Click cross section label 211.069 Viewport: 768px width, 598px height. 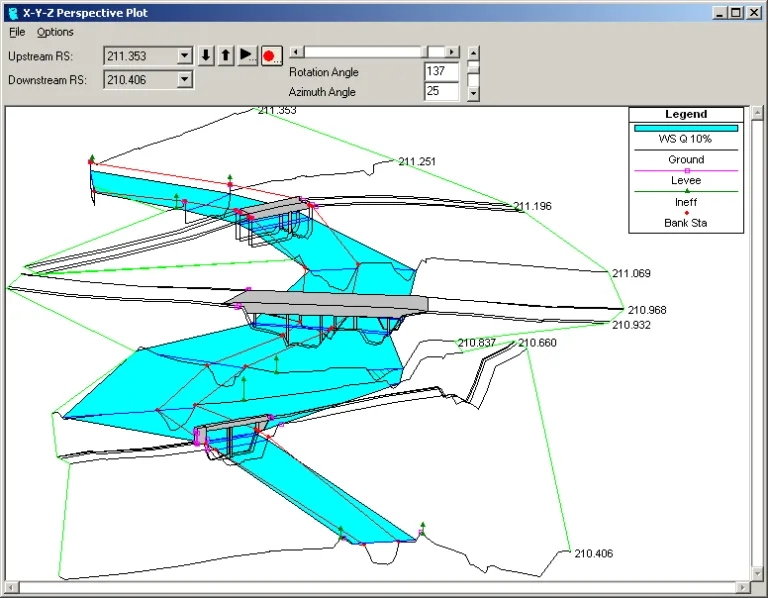(x=631, y=273)
